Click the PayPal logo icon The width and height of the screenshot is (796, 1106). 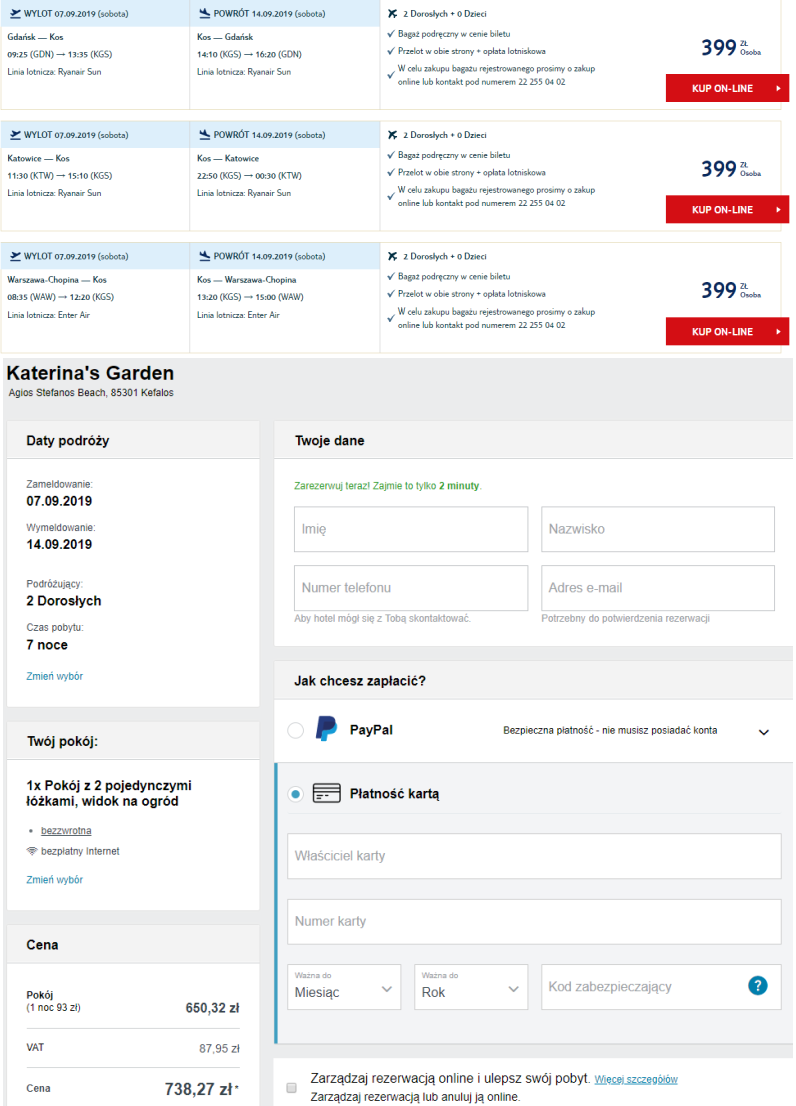[x=326, y=729]
